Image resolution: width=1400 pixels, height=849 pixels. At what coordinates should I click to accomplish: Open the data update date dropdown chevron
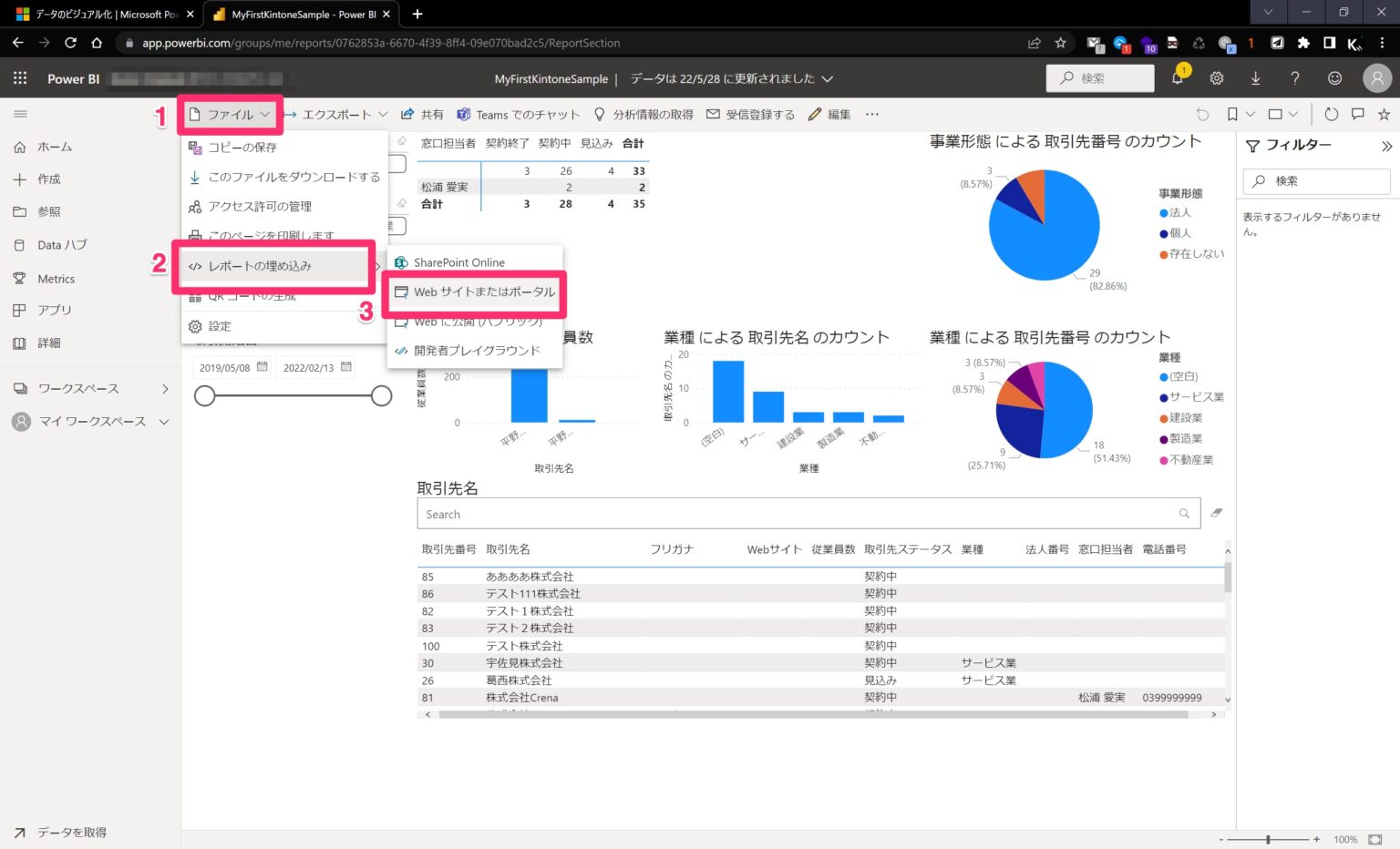(828, 78)
